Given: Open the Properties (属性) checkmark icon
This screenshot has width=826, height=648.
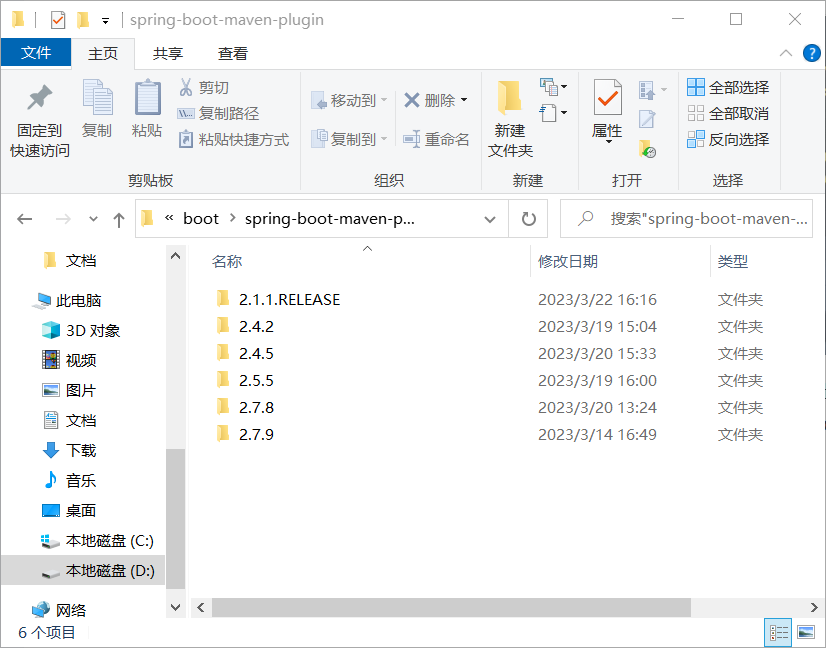Looking at the screenshot, I should 607,97.
